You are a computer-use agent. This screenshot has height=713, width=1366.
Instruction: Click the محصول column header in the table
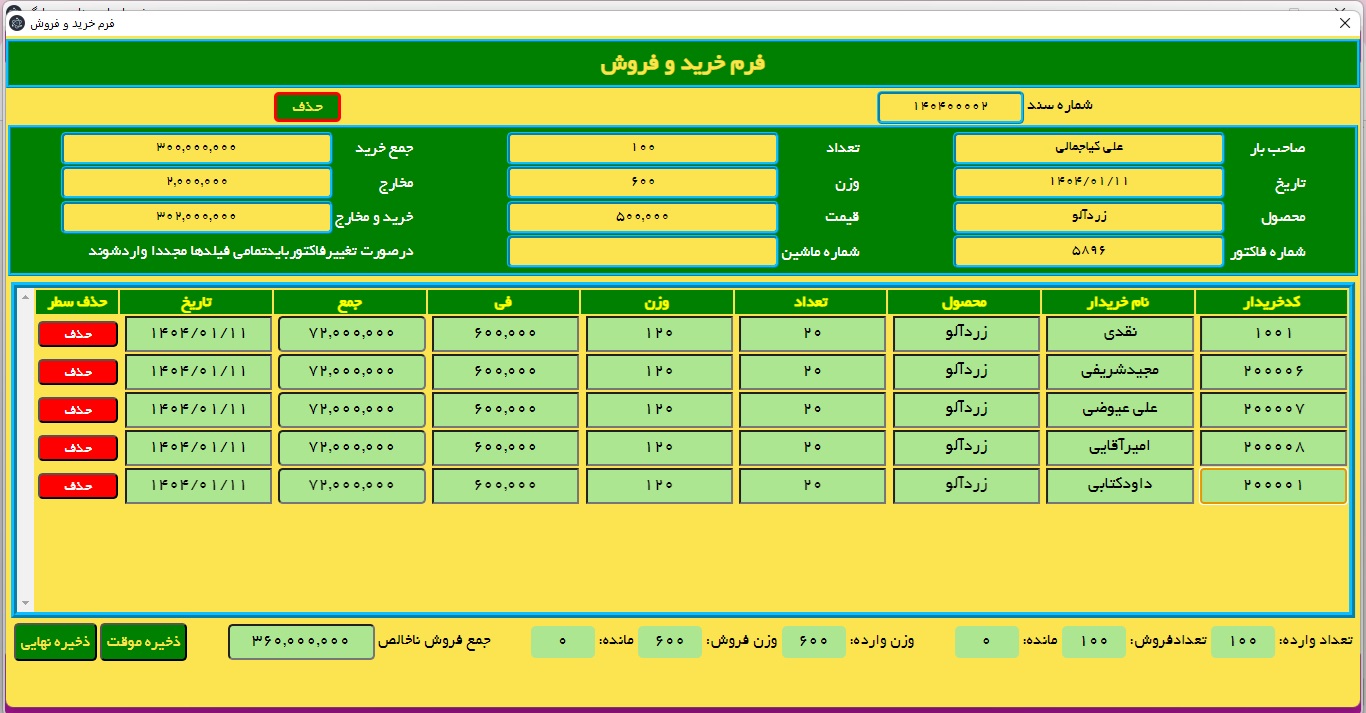pos(964,302)
